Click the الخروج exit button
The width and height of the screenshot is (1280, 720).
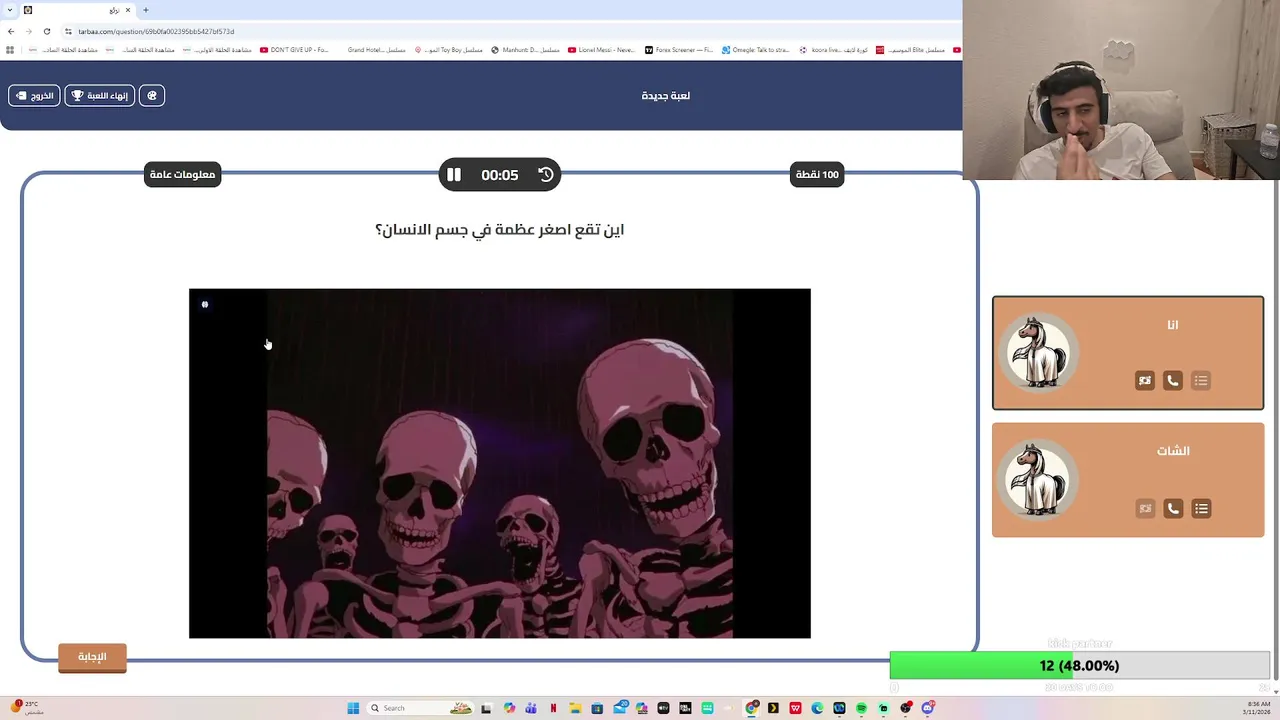34,95
